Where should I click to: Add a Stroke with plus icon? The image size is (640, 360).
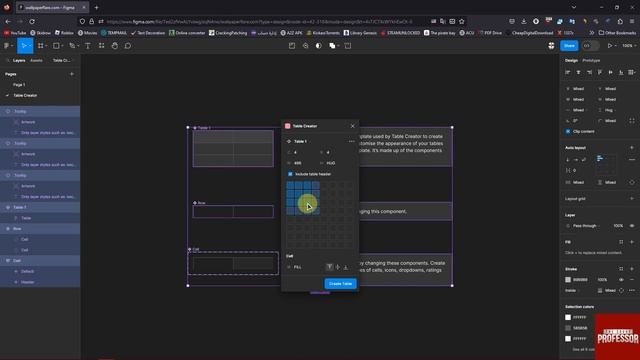coord(632,269)
